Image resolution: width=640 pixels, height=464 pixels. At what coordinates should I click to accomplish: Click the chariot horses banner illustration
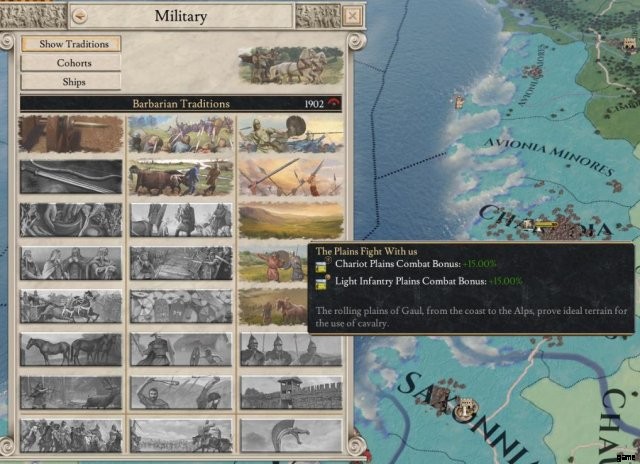tap(291, 65)
